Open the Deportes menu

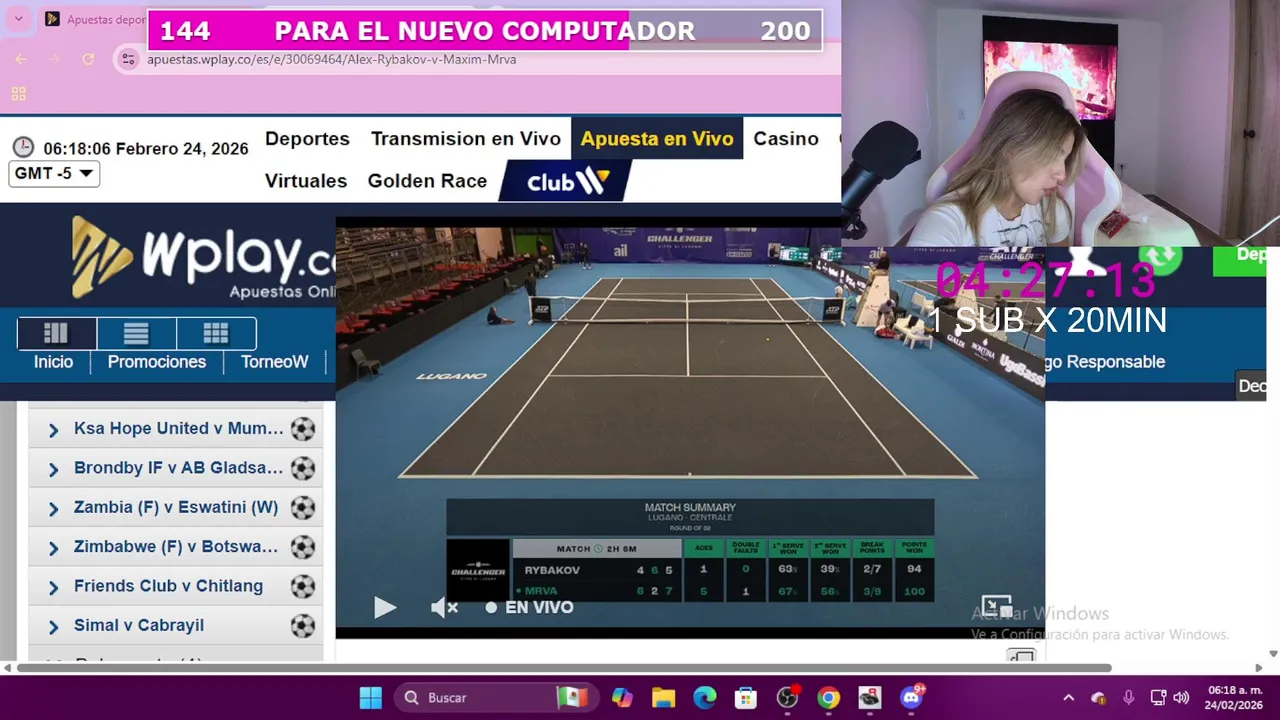pyautogui.click(x=307, y=139)
